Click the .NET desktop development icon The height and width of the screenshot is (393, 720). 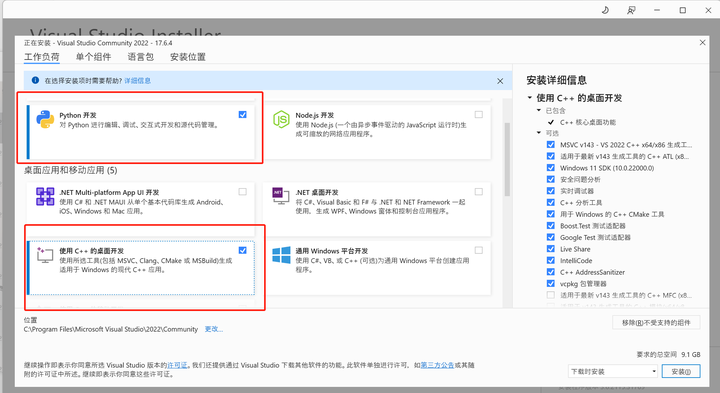281,196
